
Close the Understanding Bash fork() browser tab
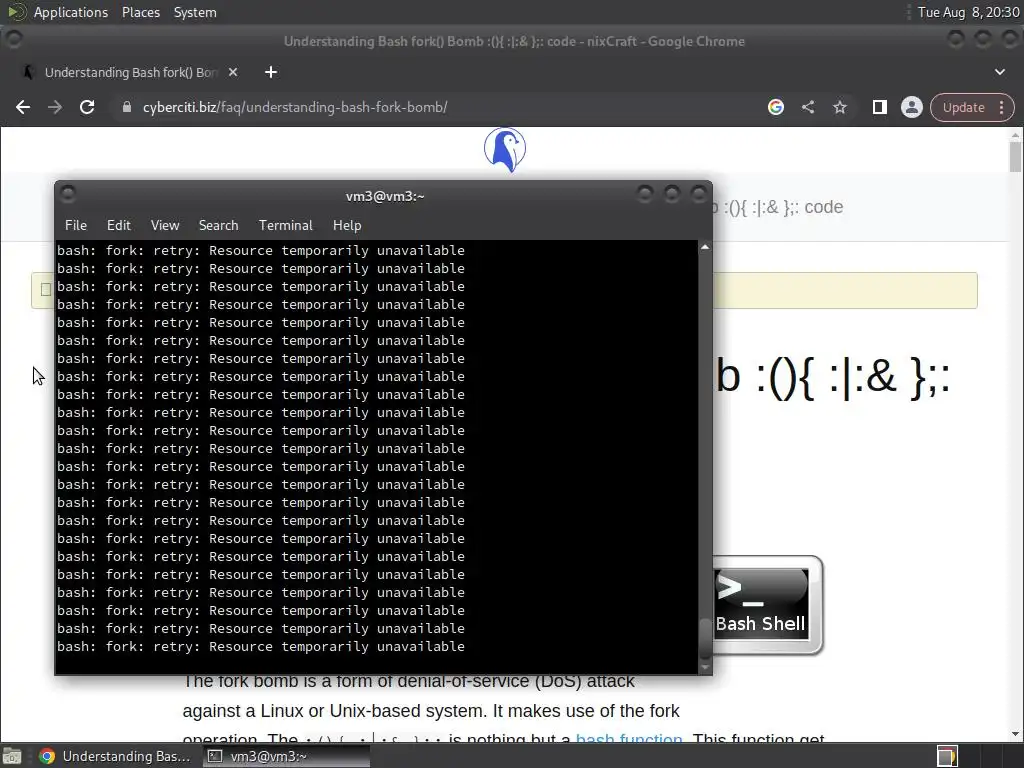tap(232, 72)
